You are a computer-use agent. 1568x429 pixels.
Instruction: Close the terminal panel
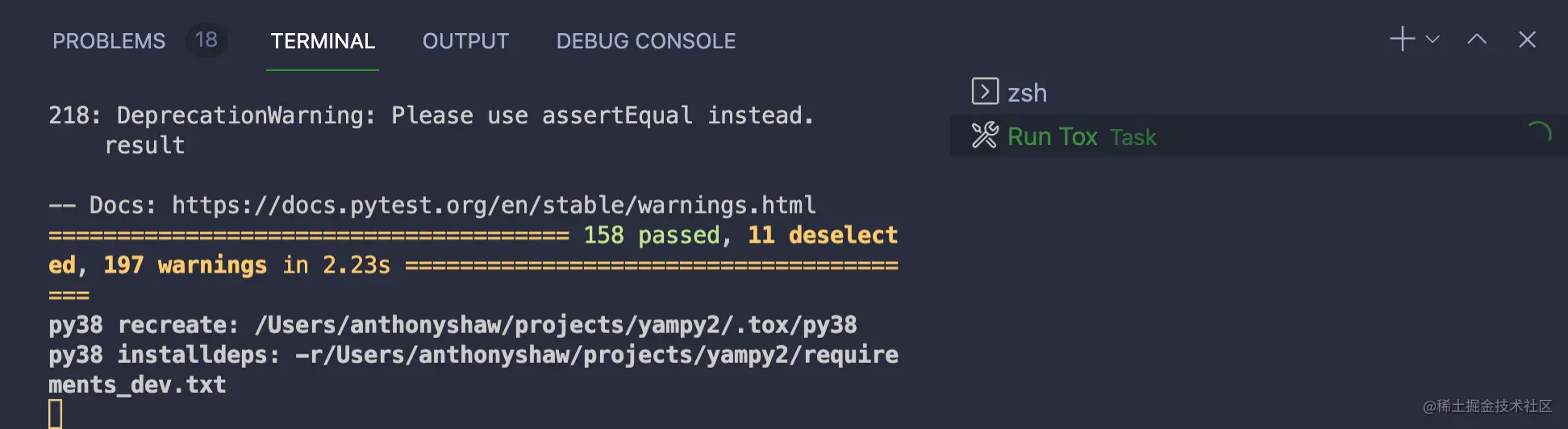tap(1527, 39)
